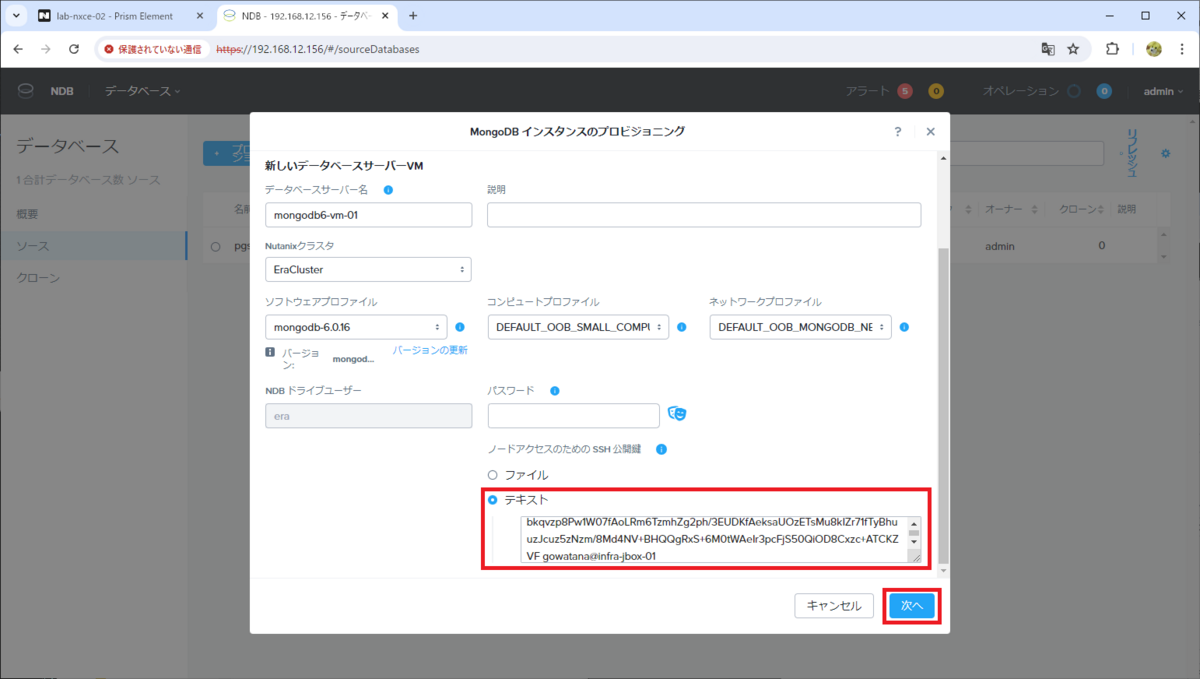Select the ファイル radio option
Viewport: 1200px width, 679px height.
point(492,475)
